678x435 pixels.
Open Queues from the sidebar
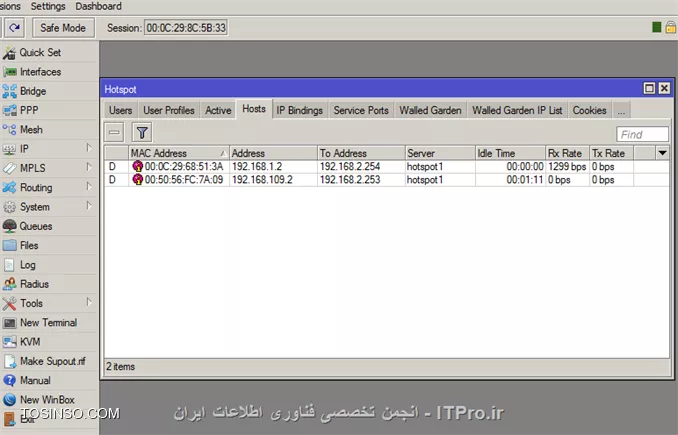(x=36, y=226)
